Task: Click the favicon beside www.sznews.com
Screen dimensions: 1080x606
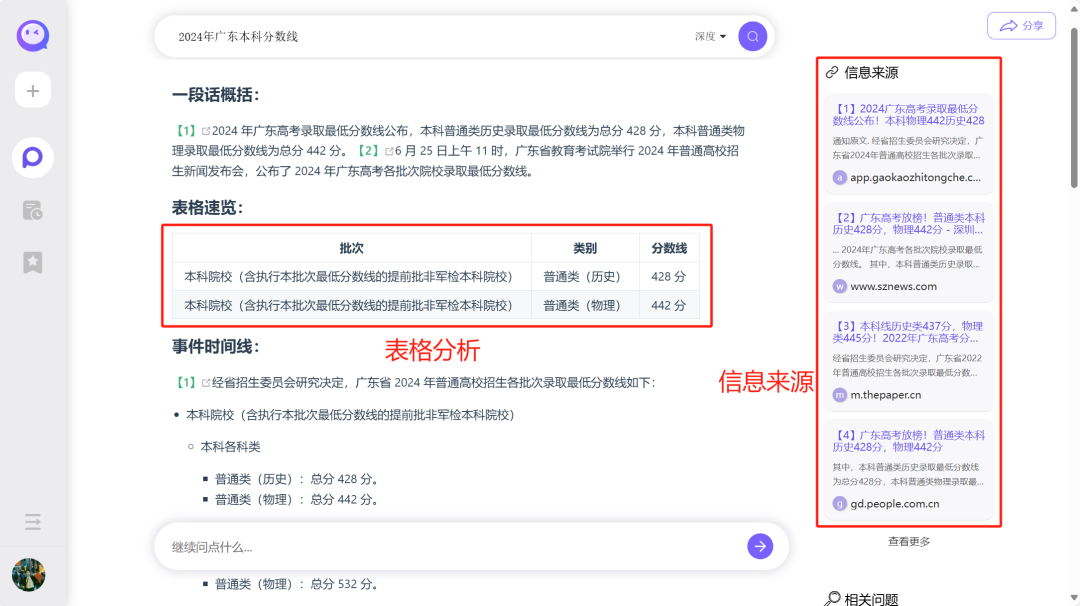Action: coord(839,286)
